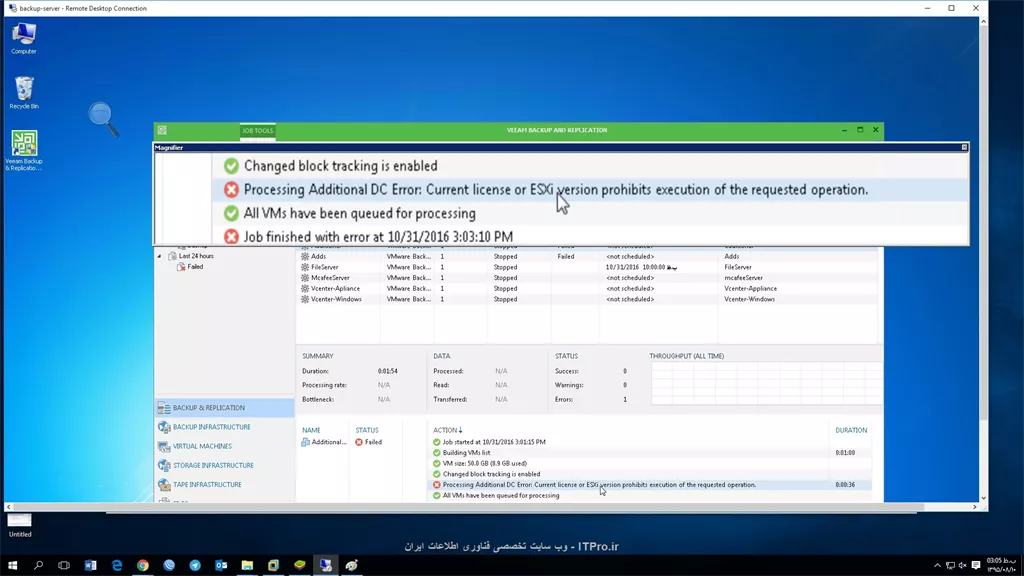
Task: Select the Processing Additional DC Error log entry
Action: (651, 485)
